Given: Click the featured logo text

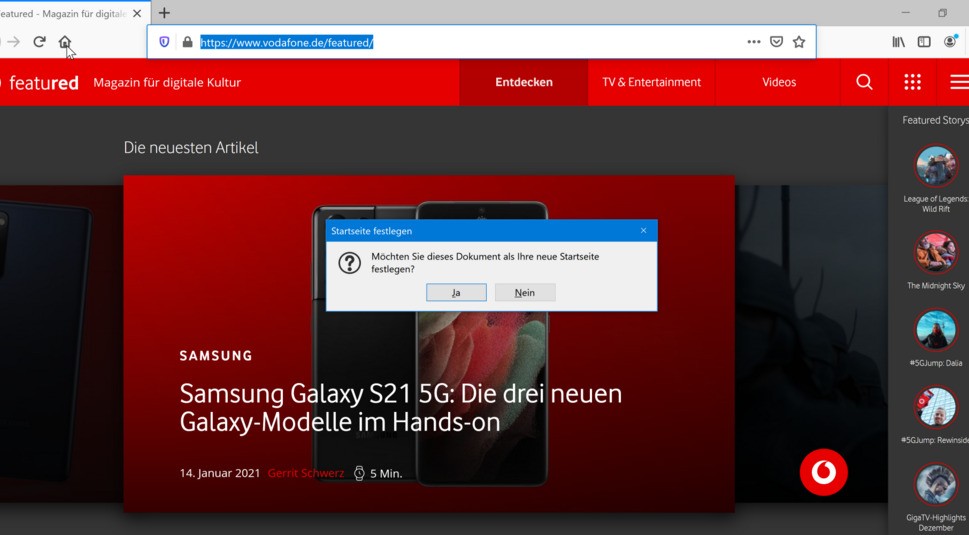Looking at the screenshot, I should click(x=44, y=83).
